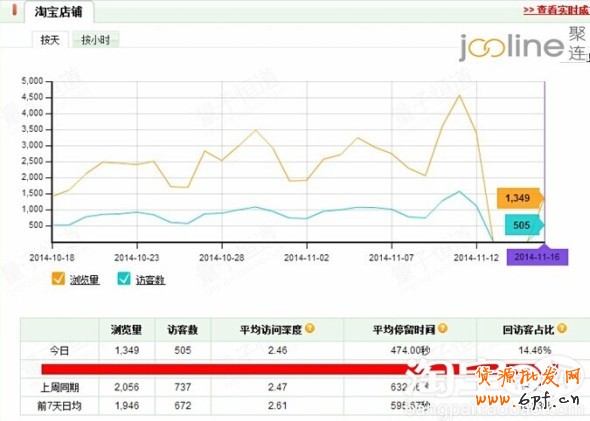Image resolution: width=590 pixels, height=421 pixels.
Task: Click the 14.46% return visitor cell
Action: pos(535,350)
